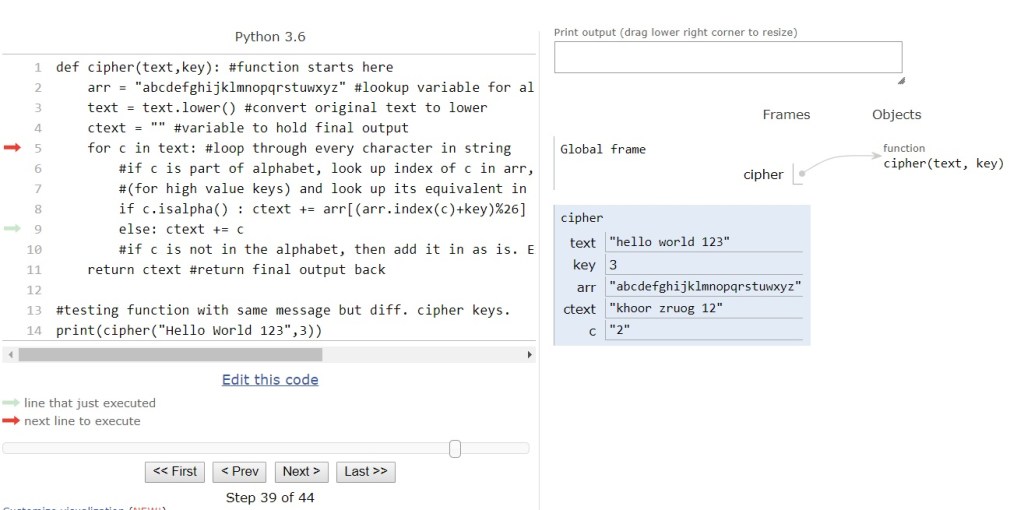Click the print output box resize handle
The image size is (1024, 510).
pos(898,80)
